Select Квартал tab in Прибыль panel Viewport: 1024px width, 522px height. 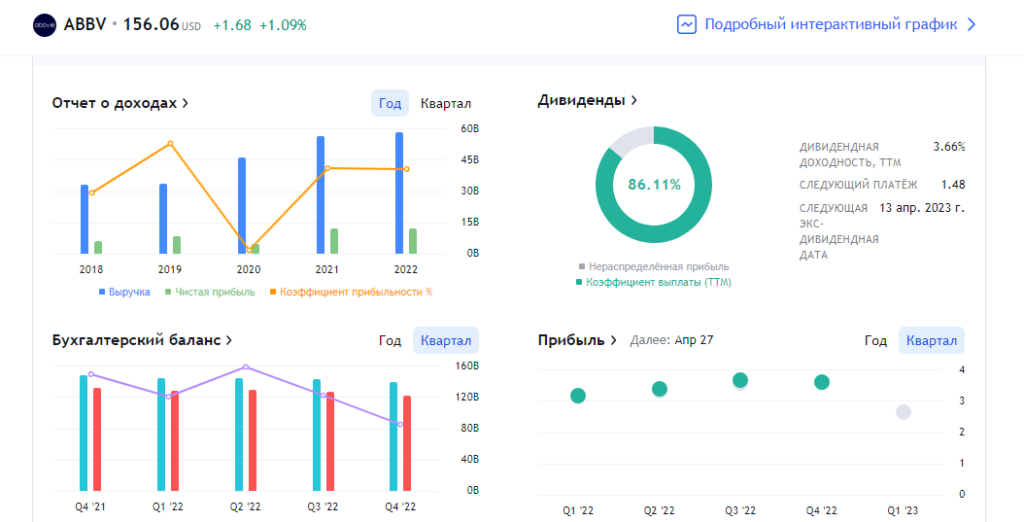pyautogui.click(x=932, y=340)
